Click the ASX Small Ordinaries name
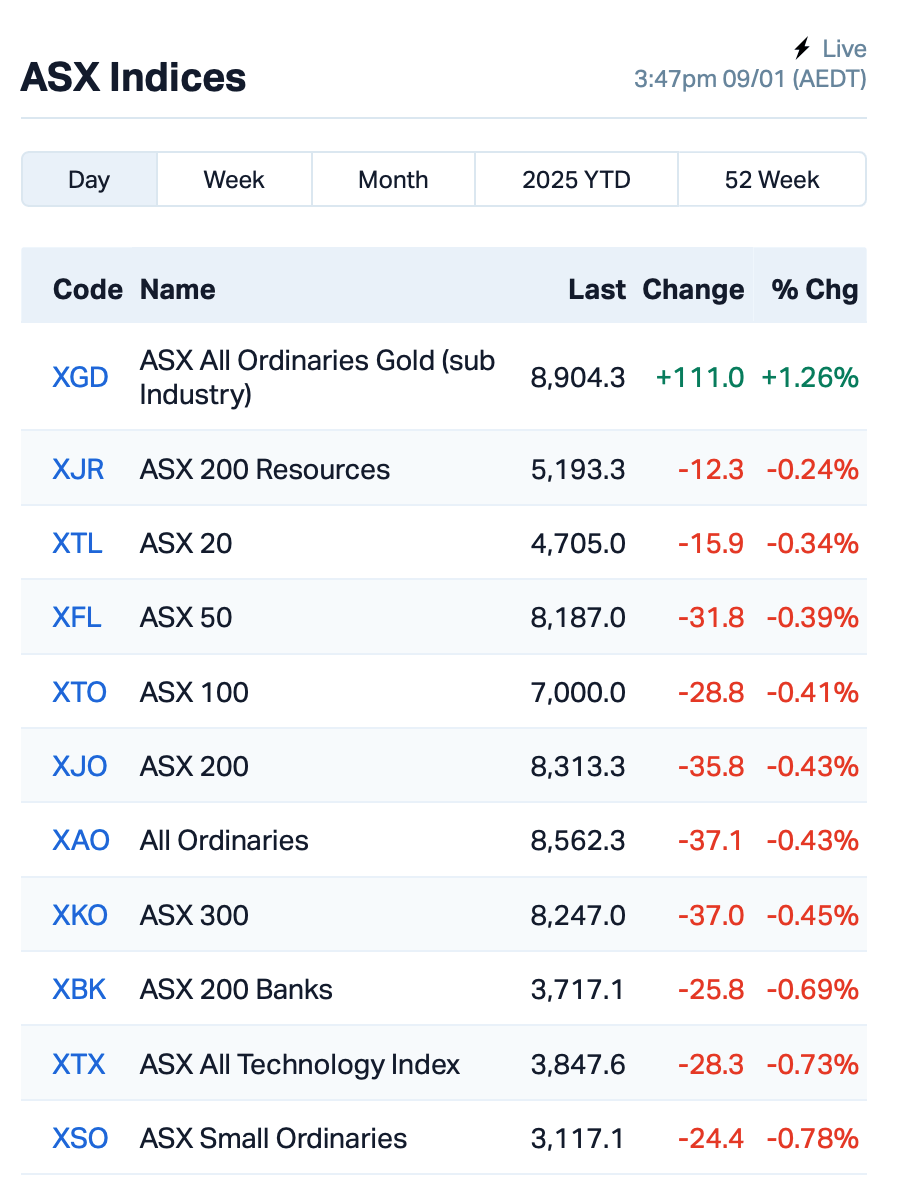900x1182 pixels. (x=274, y=1138)
